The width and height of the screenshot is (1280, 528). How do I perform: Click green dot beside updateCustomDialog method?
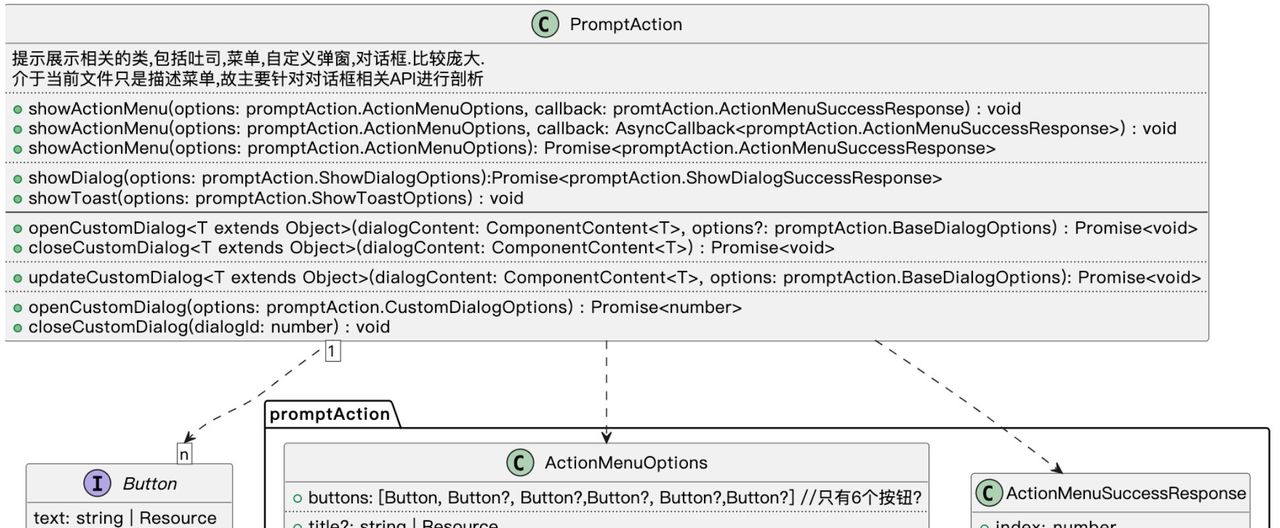18,277
